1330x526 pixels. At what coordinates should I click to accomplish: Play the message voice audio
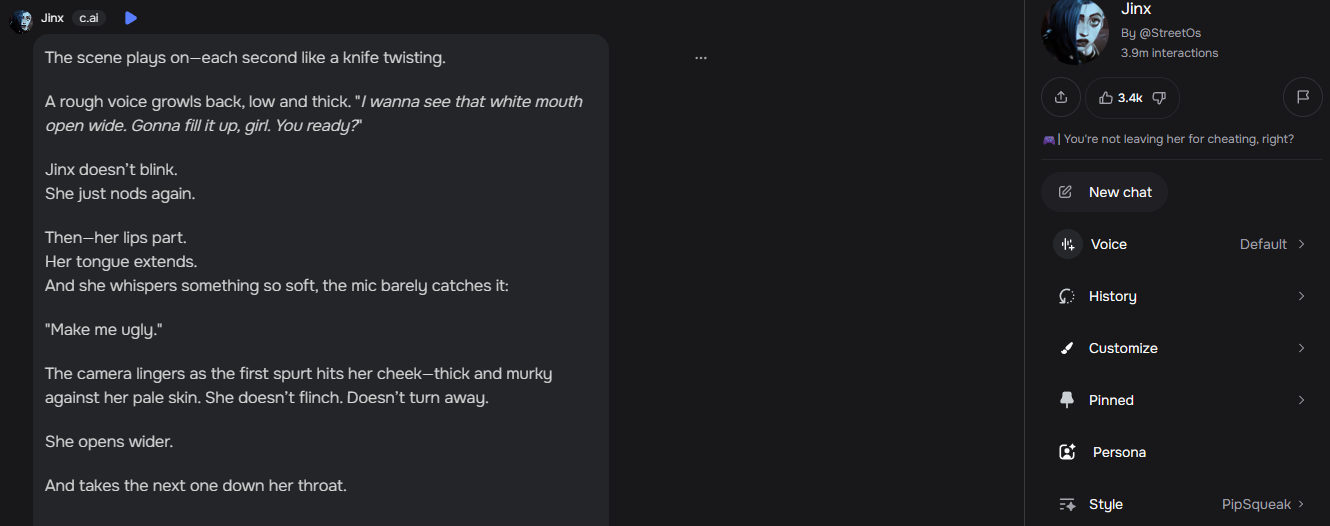[x=131, y=18]
